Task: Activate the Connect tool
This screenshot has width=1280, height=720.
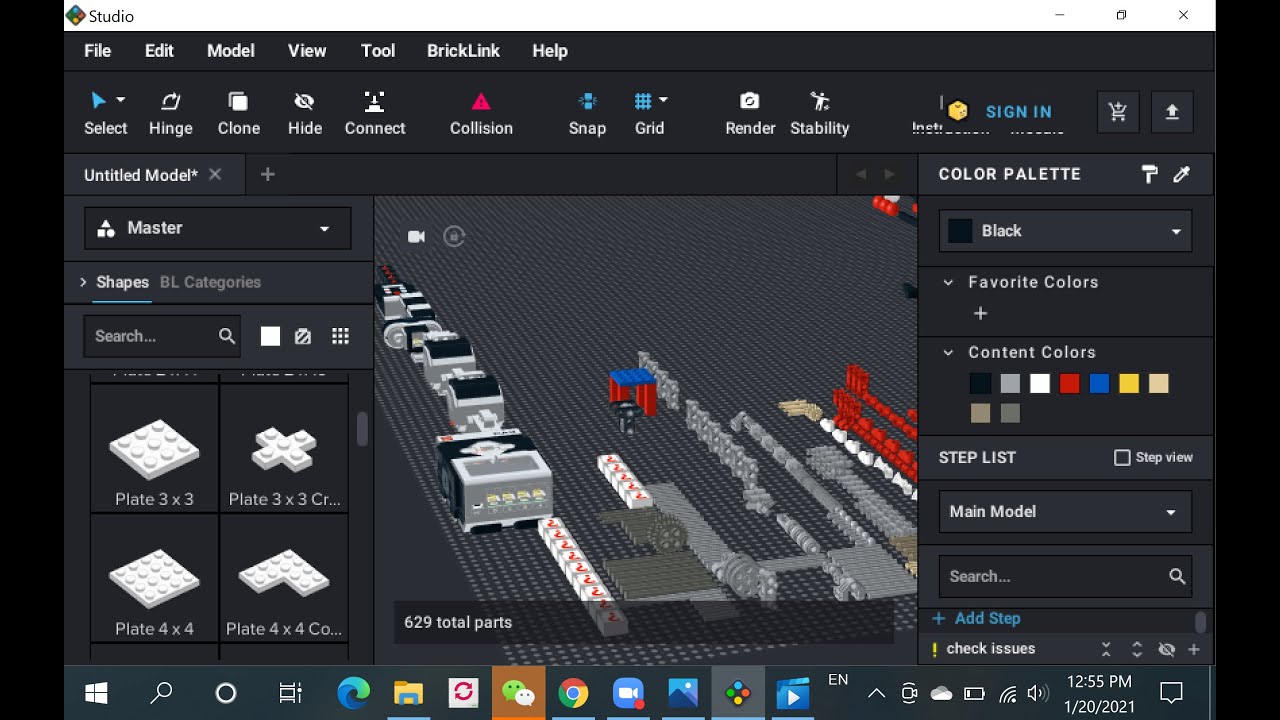Action: pos(375,113)
